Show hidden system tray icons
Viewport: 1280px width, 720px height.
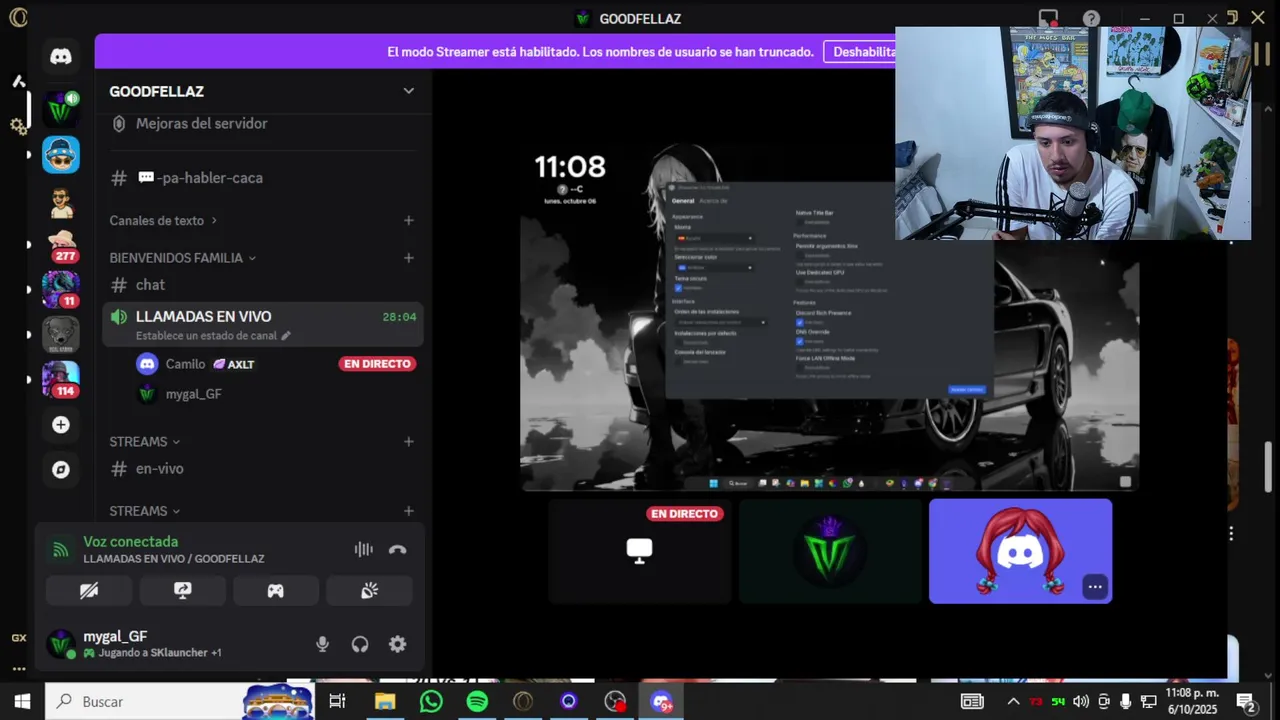(x=1013, y=701)
